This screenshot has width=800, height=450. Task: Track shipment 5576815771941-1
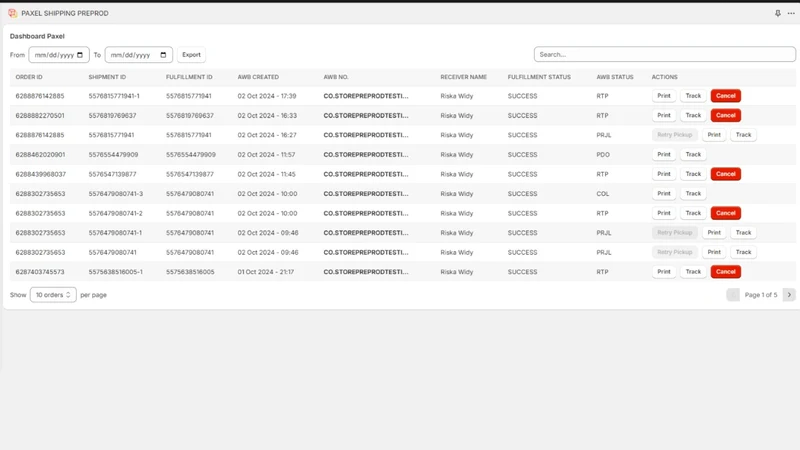[693, 96]
